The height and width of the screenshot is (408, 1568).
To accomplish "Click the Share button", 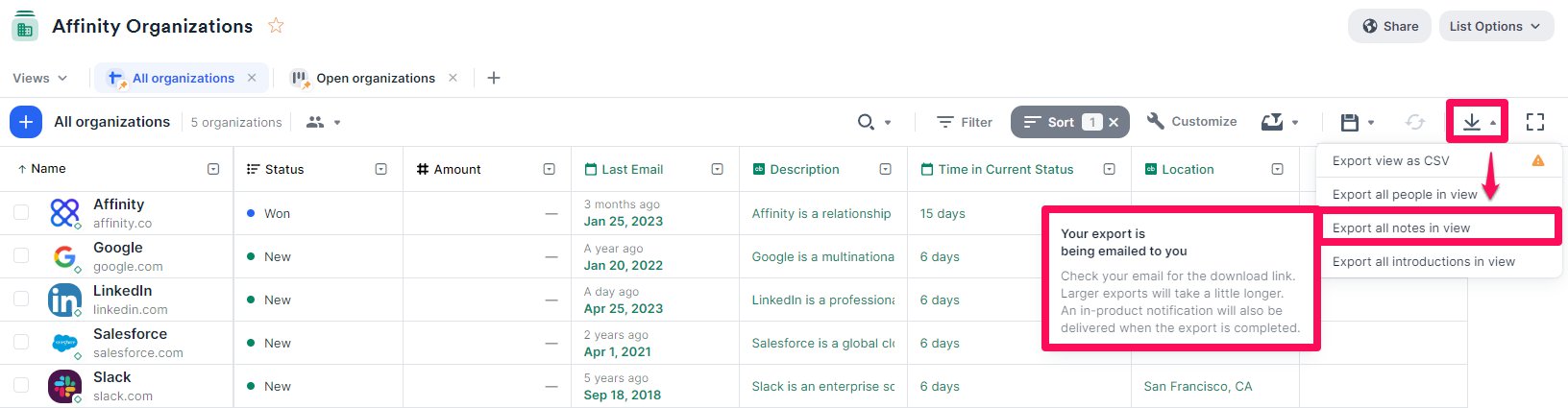I will [x=1390, y=26].
